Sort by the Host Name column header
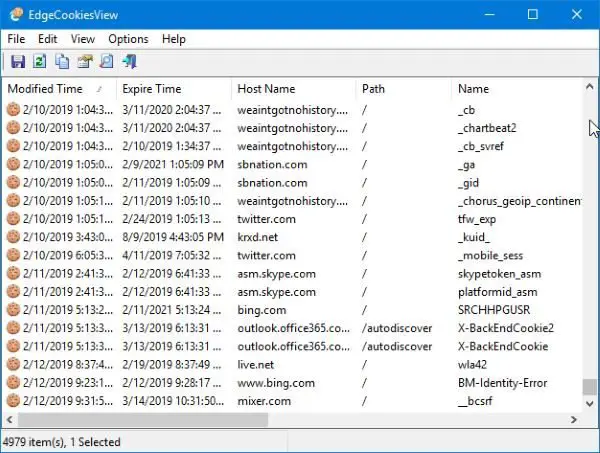This screenshot has width=600, height=453. coord(293,89)
